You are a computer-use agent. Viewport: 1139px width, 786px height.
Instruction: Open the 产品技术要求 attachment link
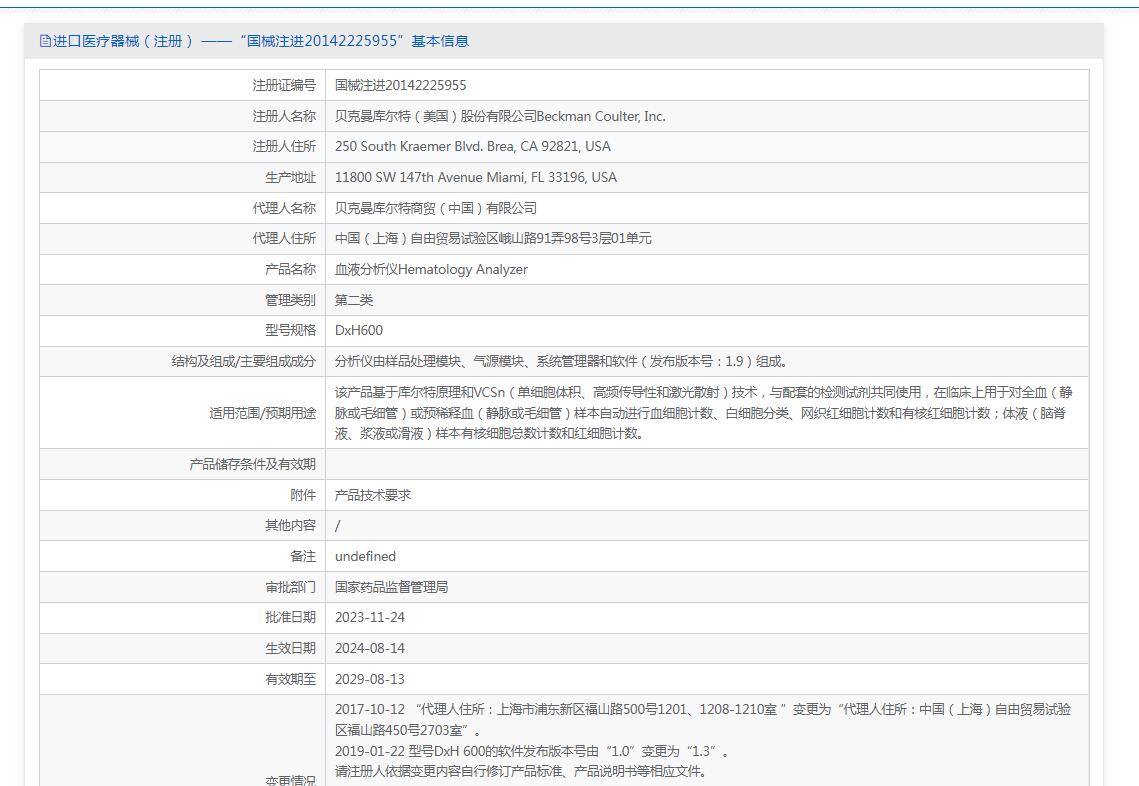coord(373,495)
